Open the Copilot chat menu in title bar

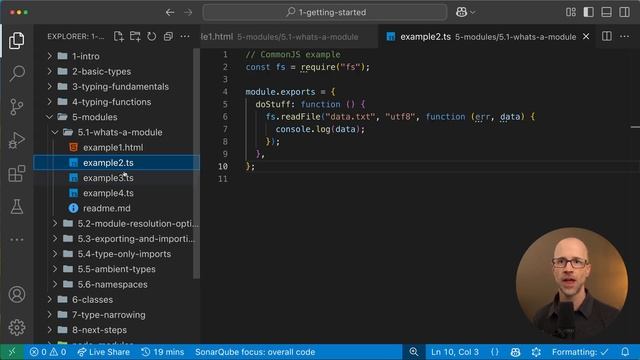[466, 12]
